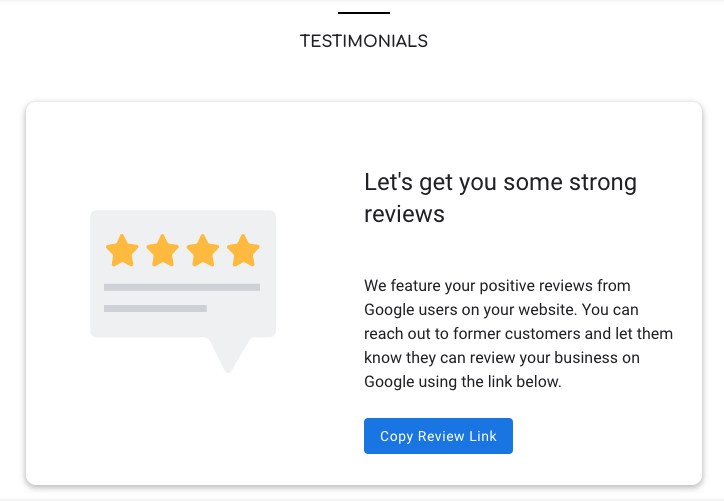
Task: Click the Copy Review Link button
Action: pyautogui.click(x=438, y=436)
